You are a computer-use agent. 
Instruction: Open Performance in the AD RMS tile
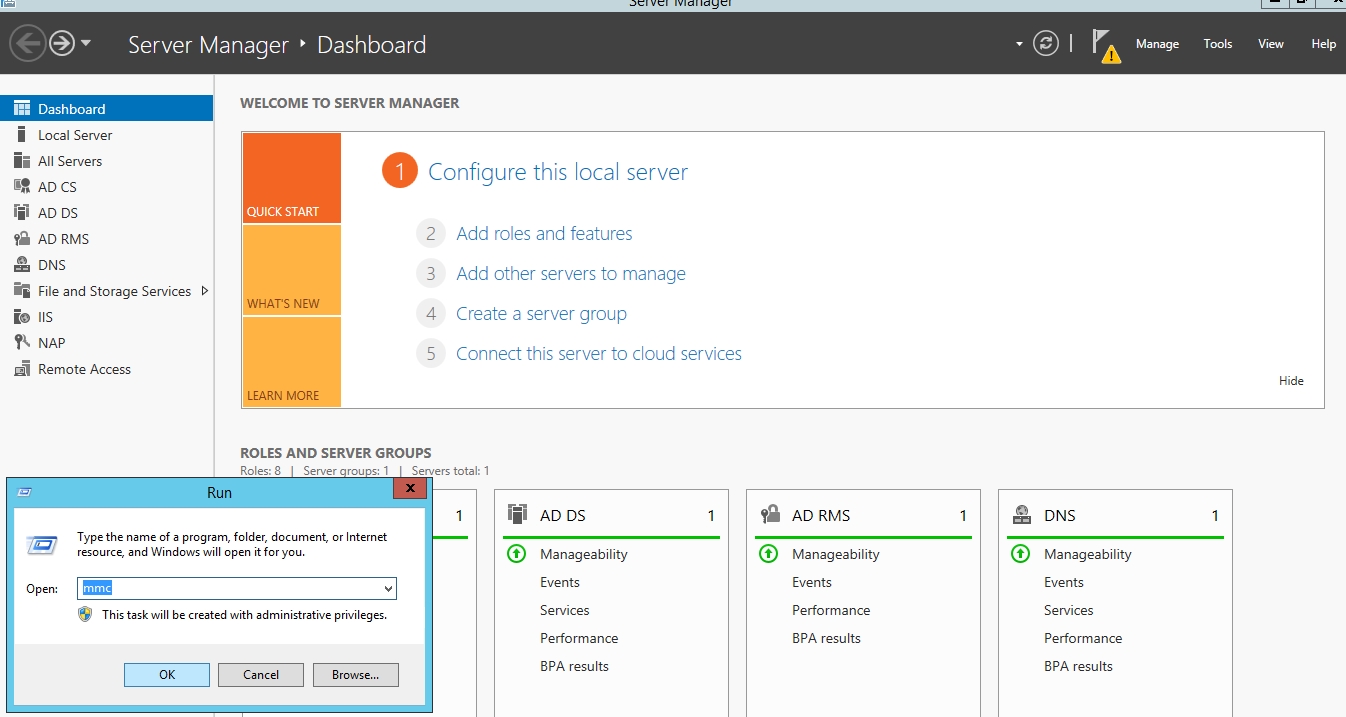(831, 610)
